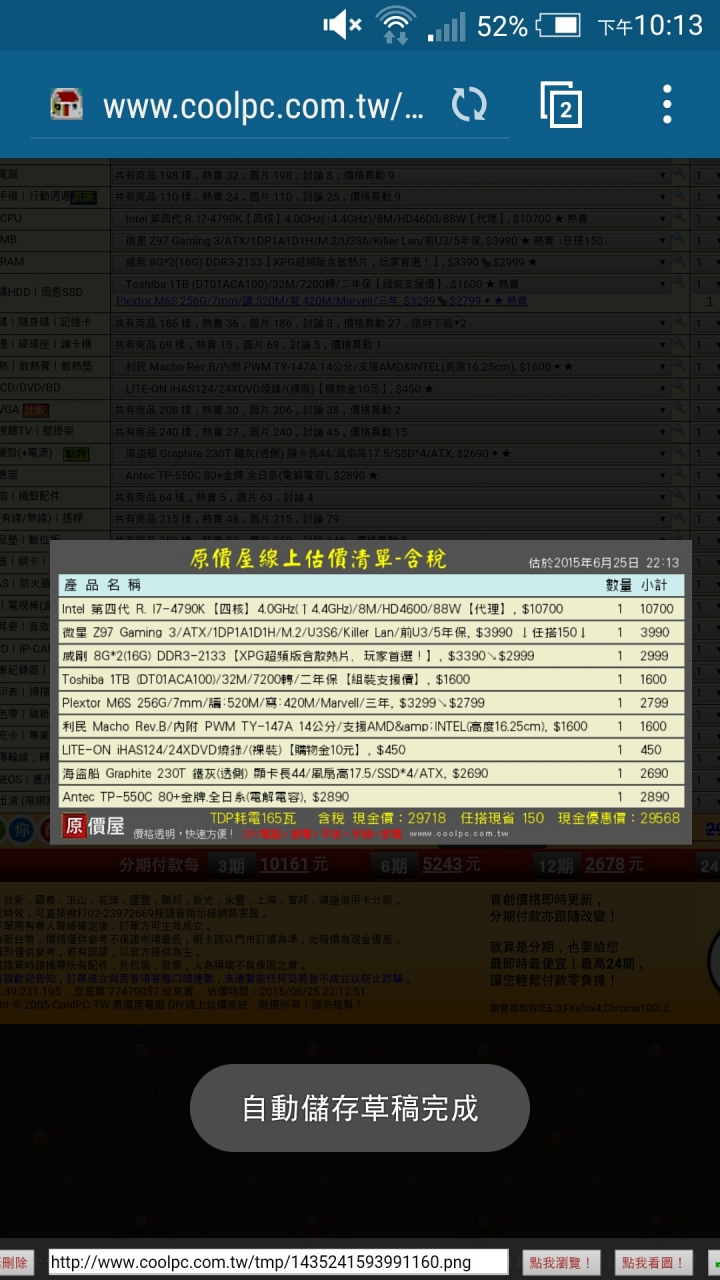Select the 6期 installment option

tap(394, 865)
